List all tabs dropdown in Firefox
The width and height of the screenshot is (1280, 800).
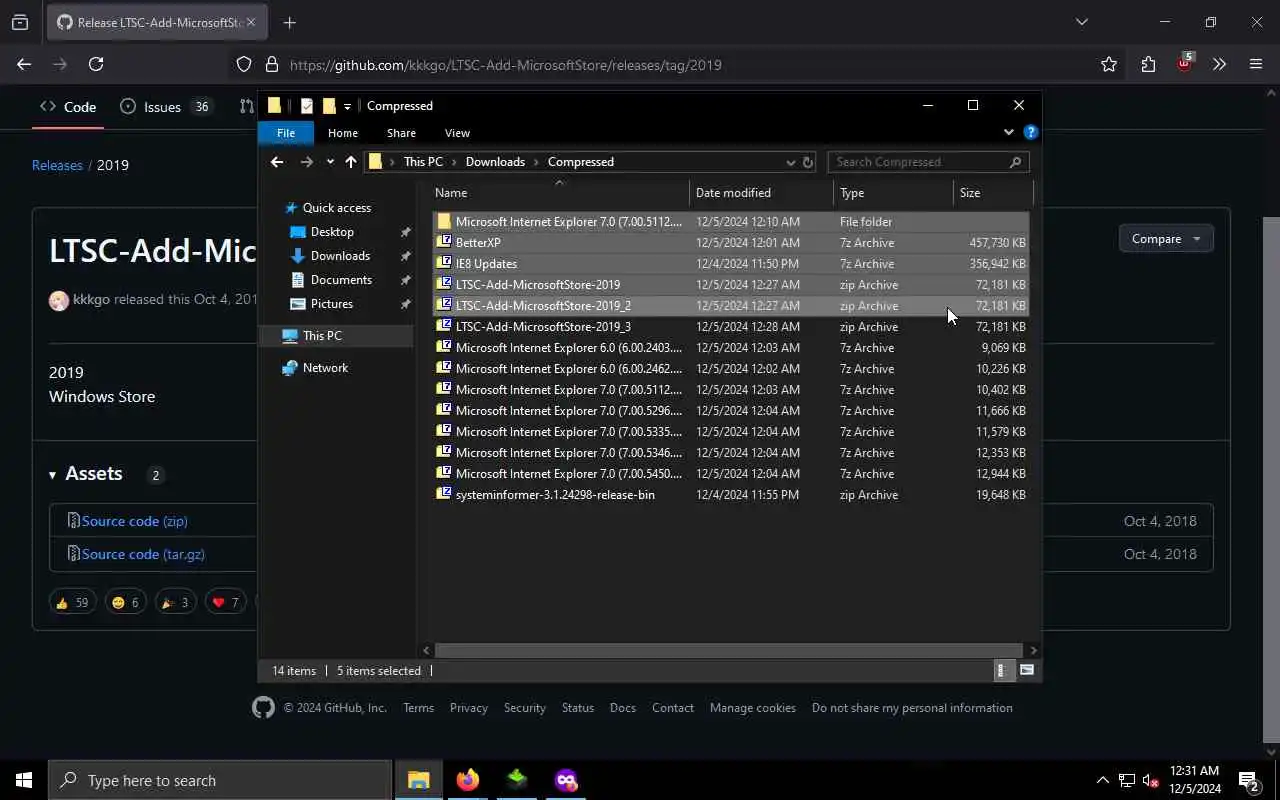coord(1081,22)
